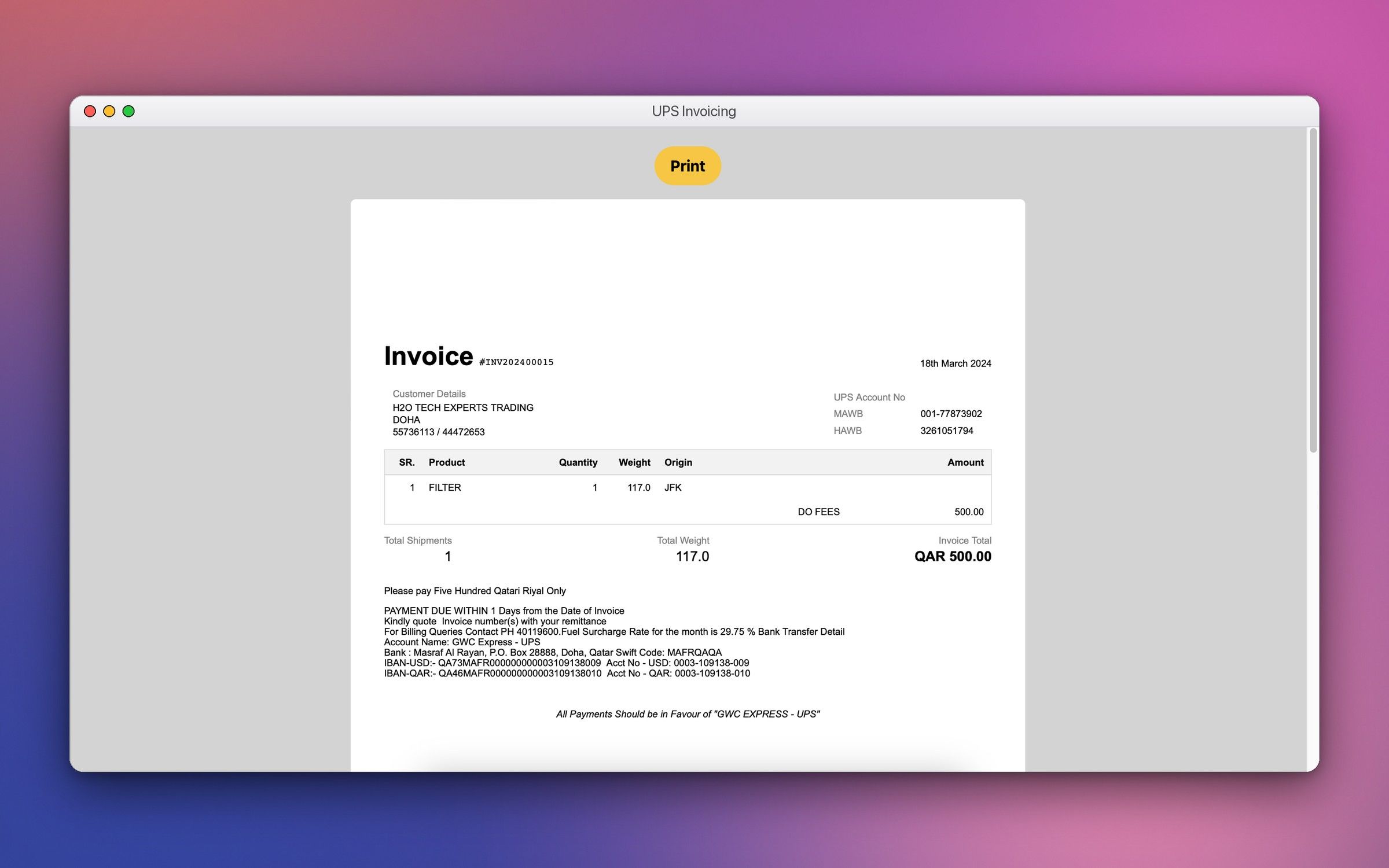Click the IBAN-QAR line
Image resolution: width=1389 pixels, height=868 pixels.
[x=567, y=673]
